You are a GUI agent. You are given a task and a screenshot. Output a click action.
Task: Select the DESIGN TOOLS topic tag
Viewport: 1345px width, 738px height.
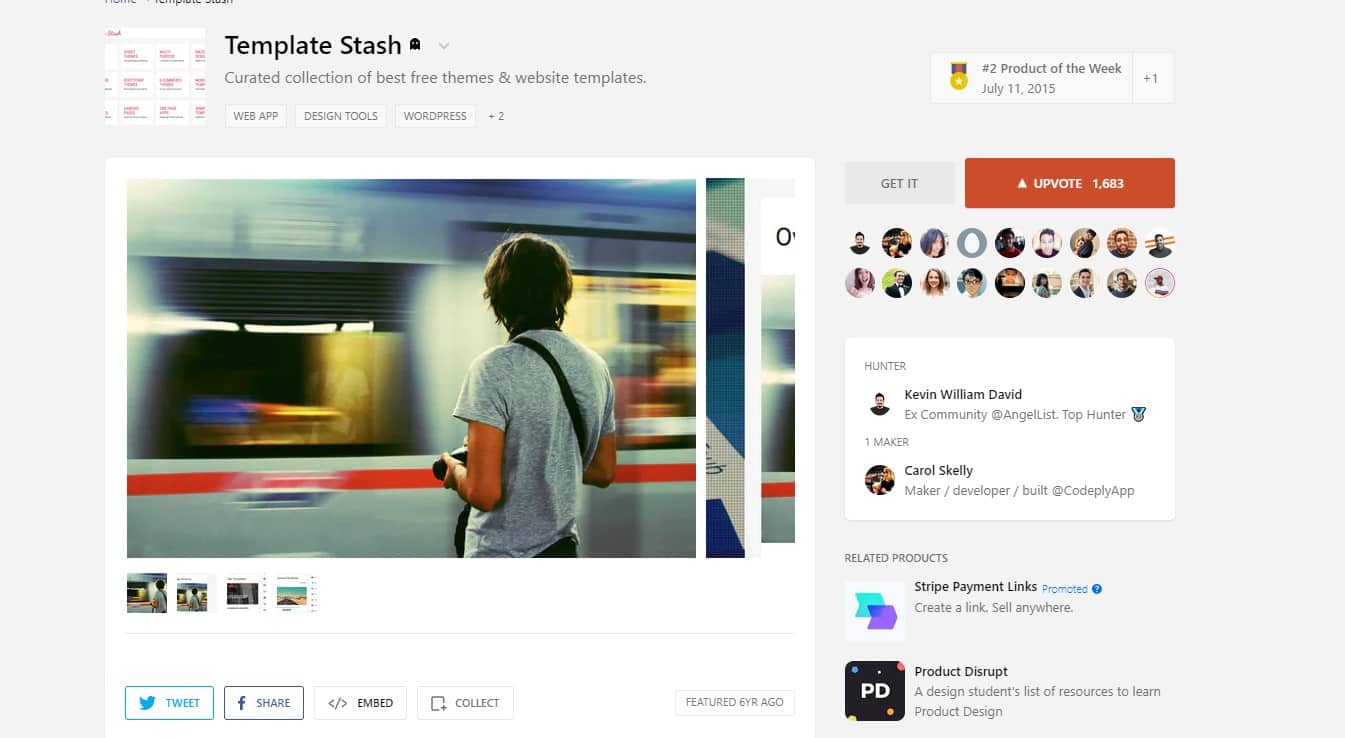tap(341, 116)
